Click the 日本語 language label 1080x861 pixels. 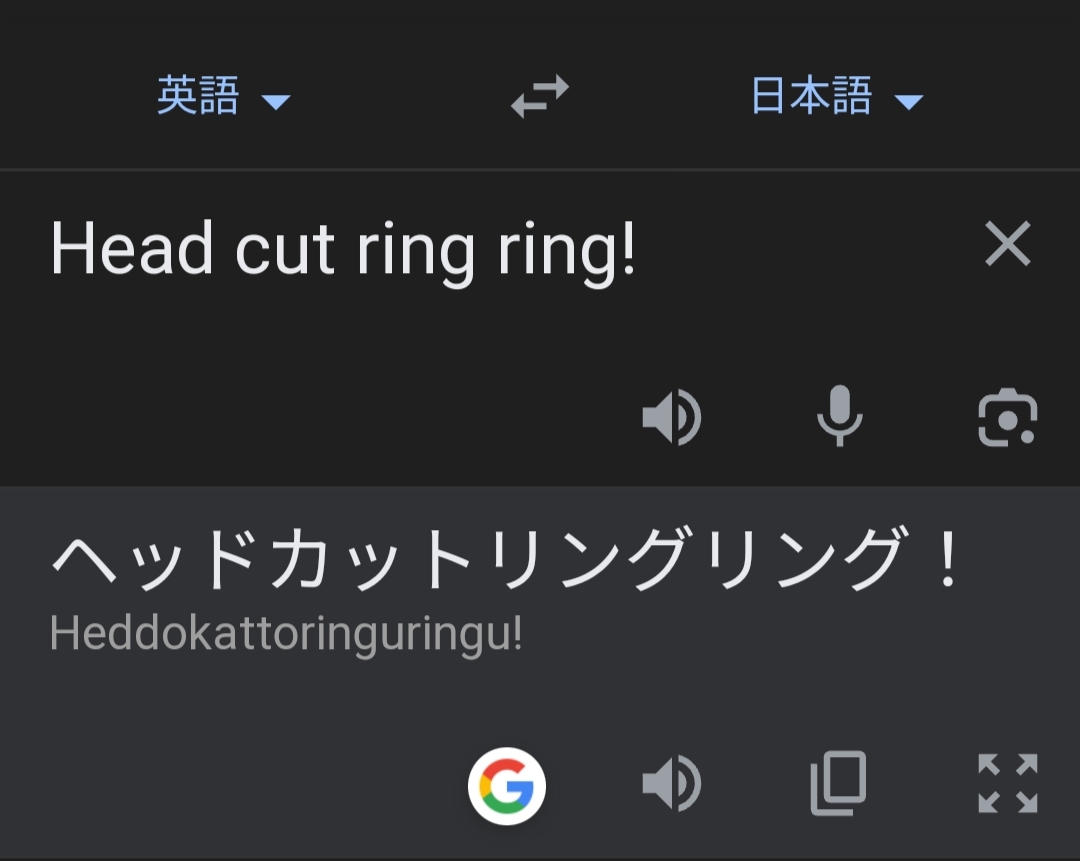(x=812, y=96)
